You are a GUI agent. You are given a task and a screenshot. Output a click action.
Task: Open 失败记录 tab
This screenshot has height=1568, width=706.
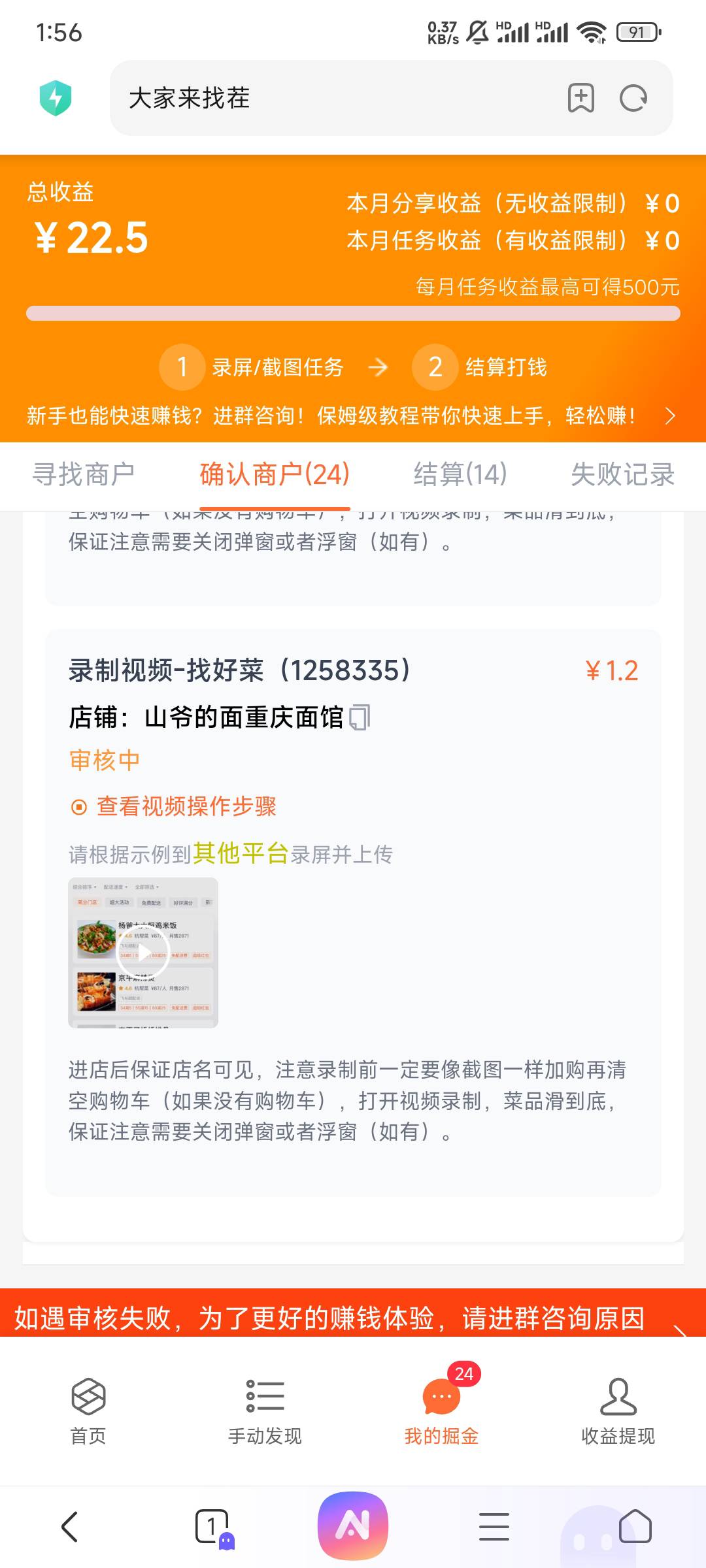[x=622, y=474]
